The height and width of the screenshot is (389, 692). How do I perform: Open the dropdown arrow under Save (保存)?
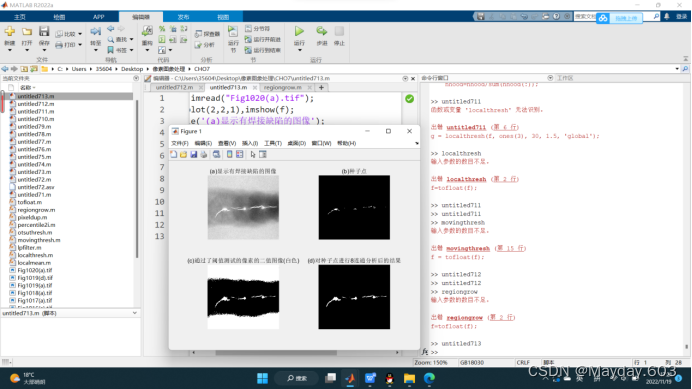[x=44, y=50]
